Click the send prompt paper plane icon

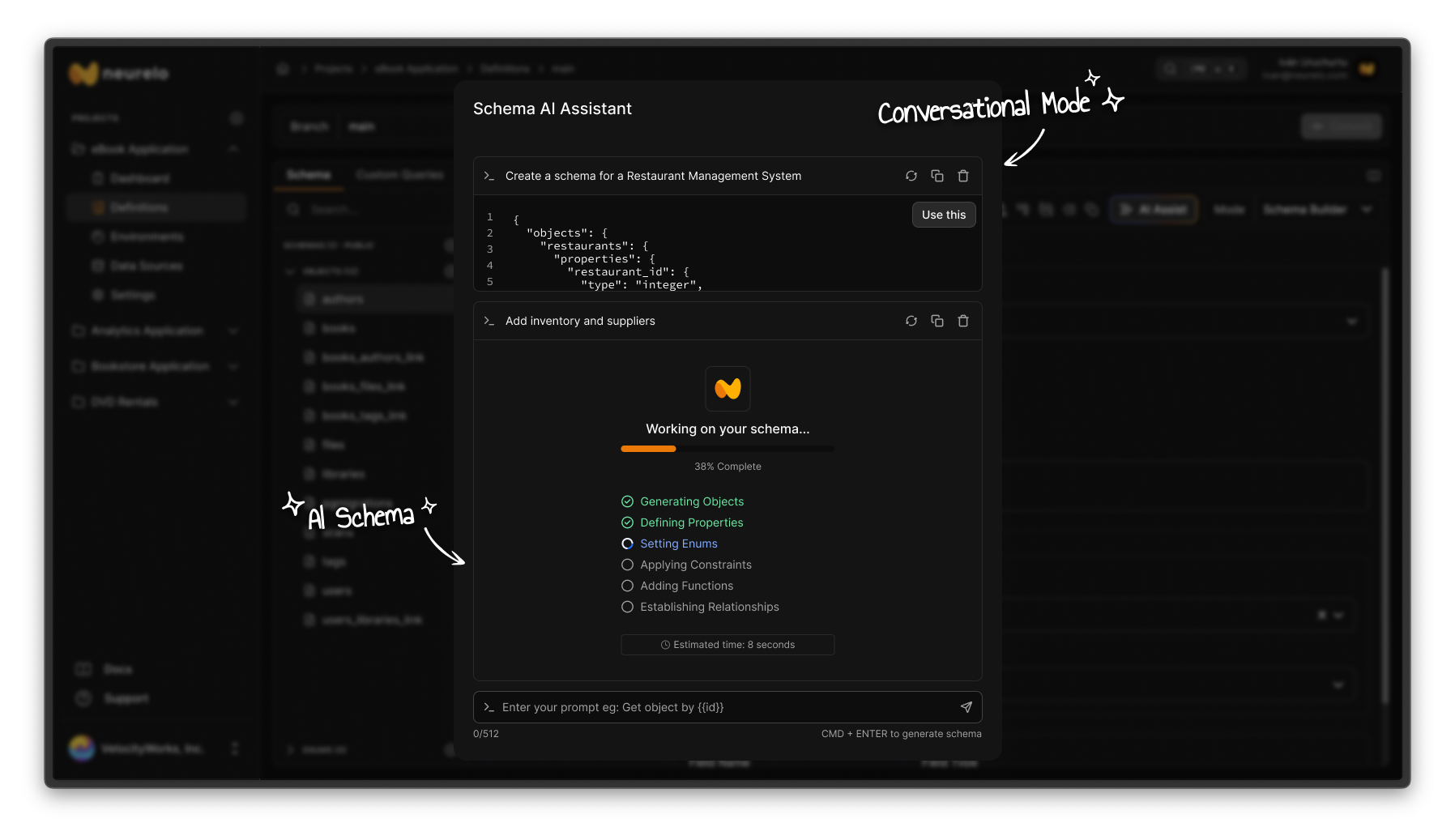point(966,707)
